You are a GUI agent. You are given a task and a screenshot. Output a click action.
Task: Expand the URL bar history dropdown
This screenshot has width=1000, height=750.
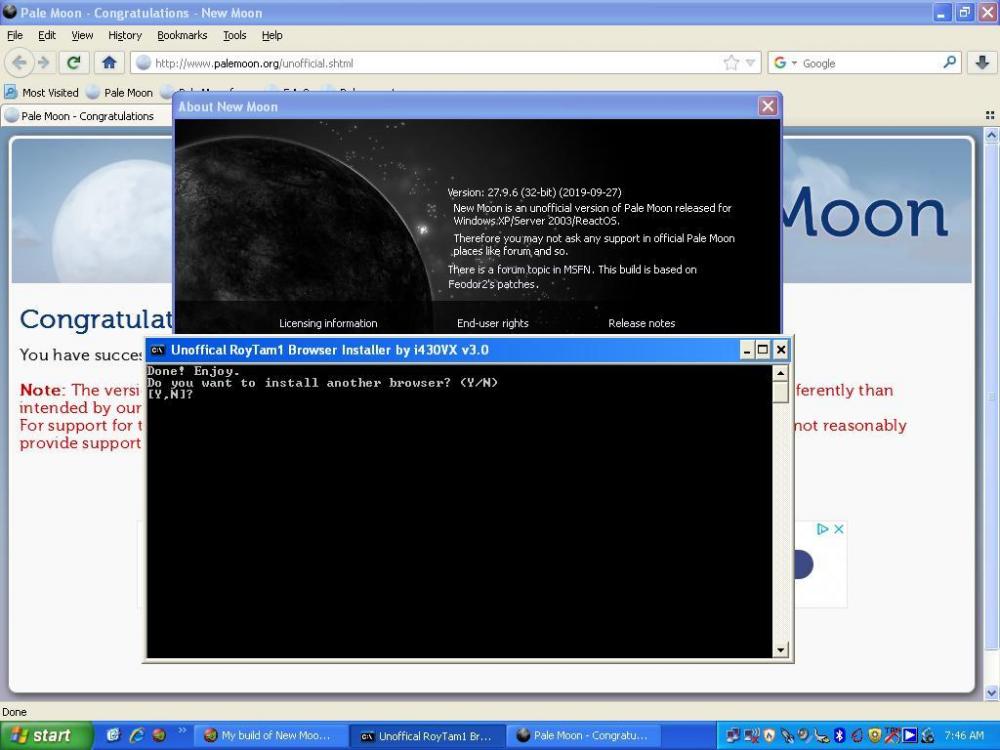[751, 63]
